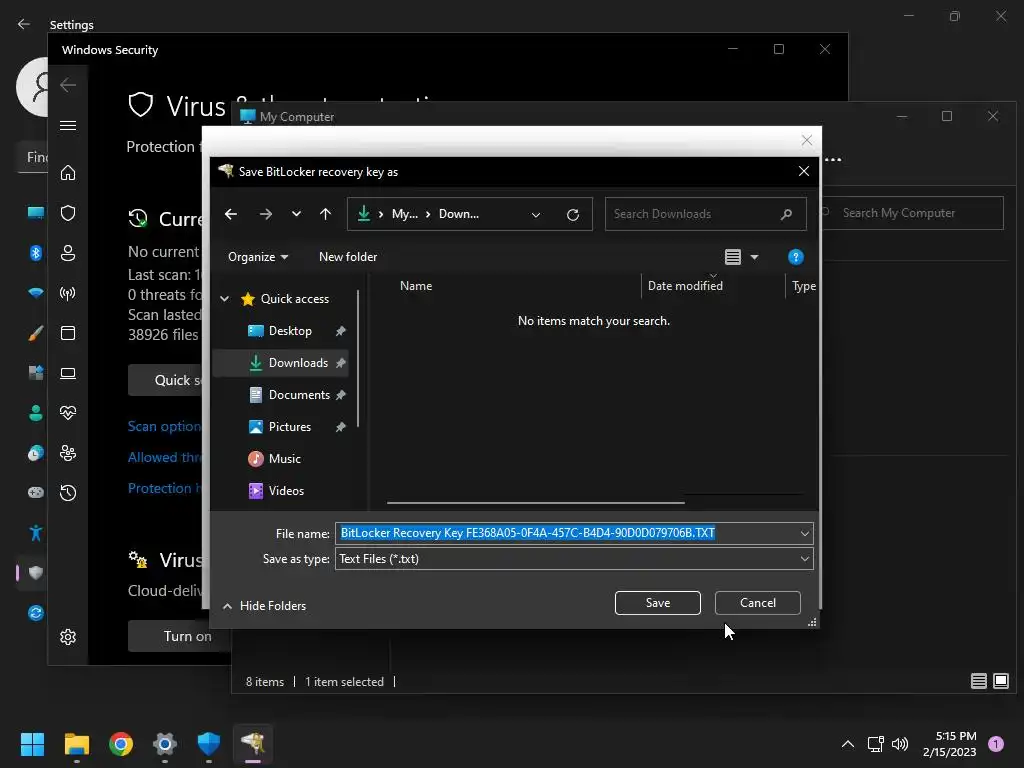Image resolution: width=1024 pixels, height=768 pixels.
Task: Sort by the Name column header
Action: click(x=416, y=285)
